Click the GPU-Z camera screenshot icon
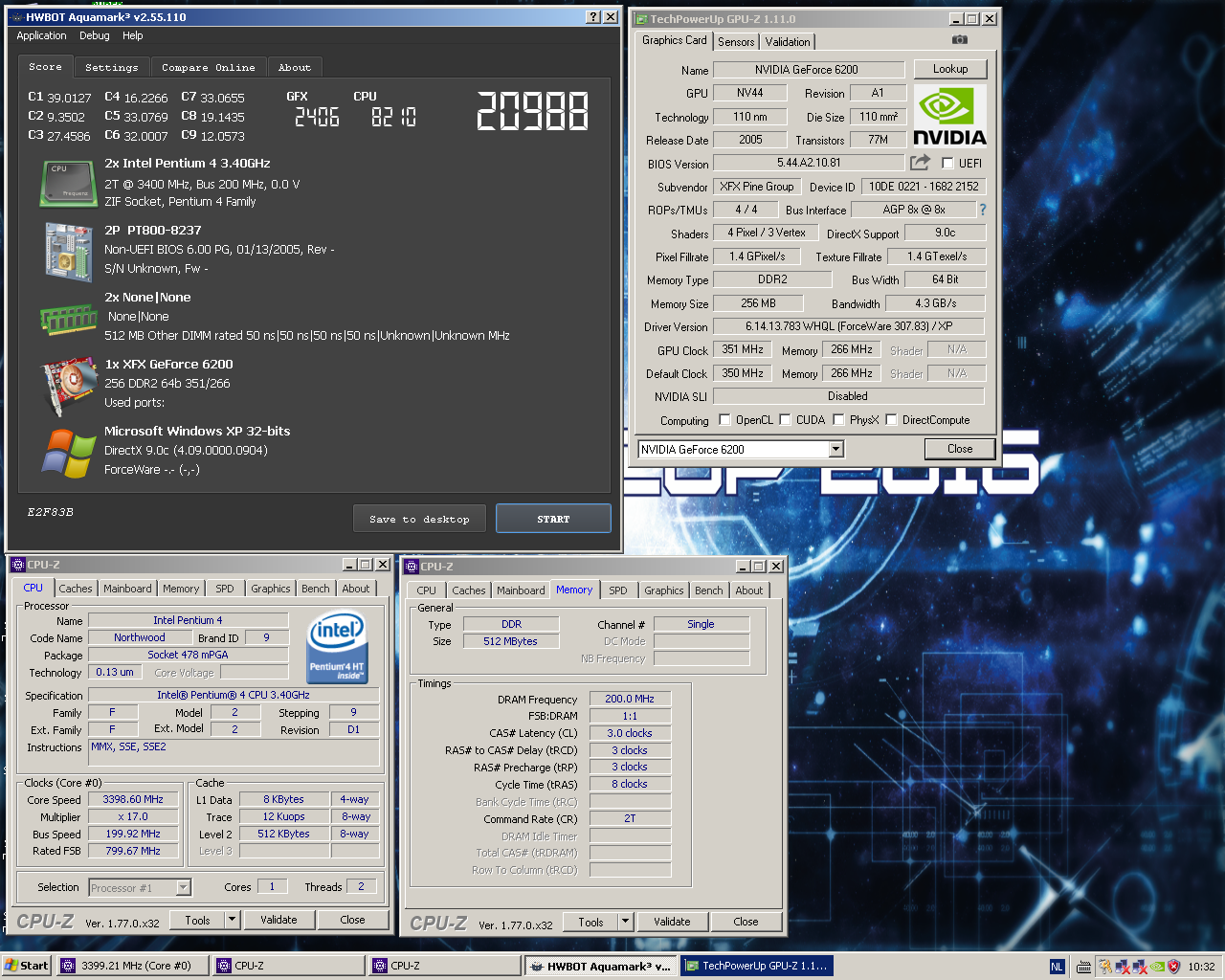 click(x=960, y=40)
